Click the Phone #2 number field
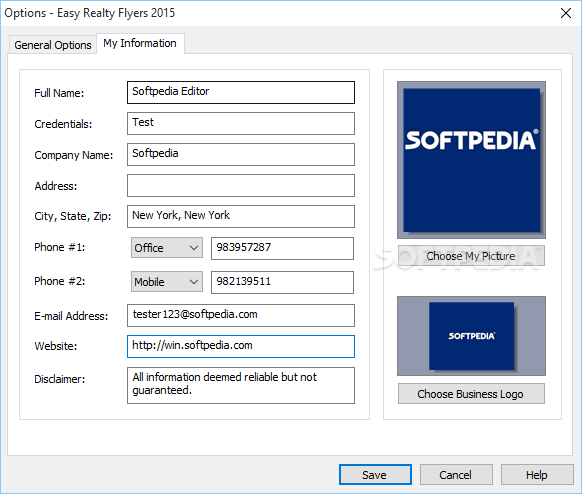 click(282, 282)
